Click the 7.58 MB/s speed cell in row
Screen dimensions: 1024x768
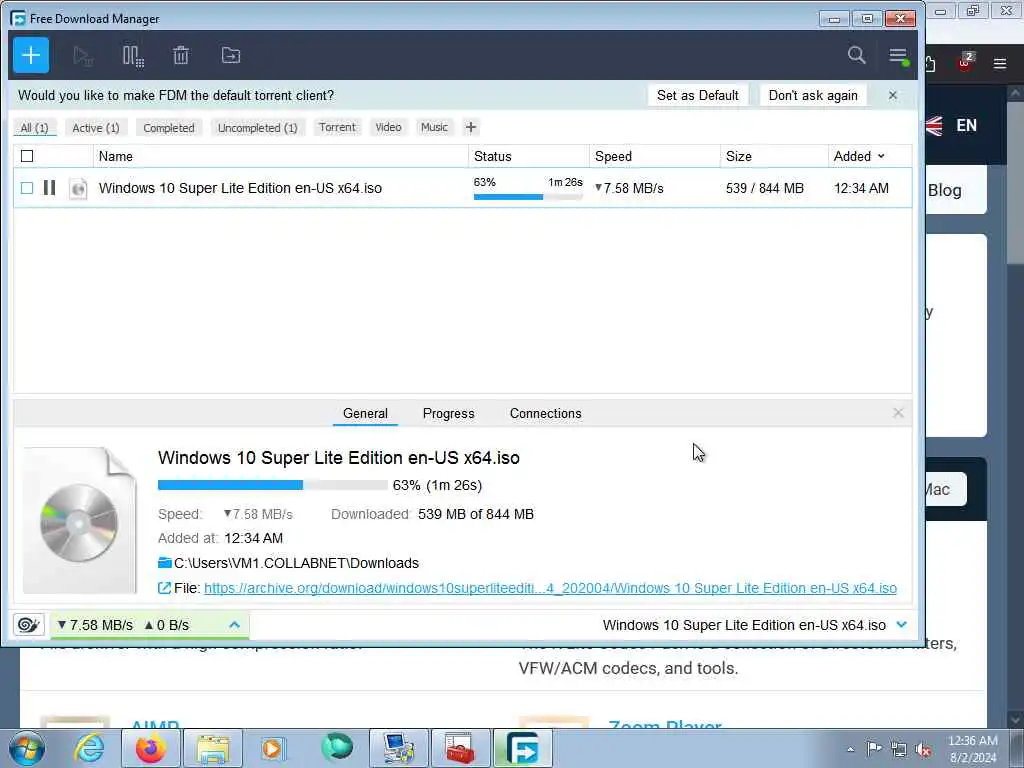click(x=629, y=188)
